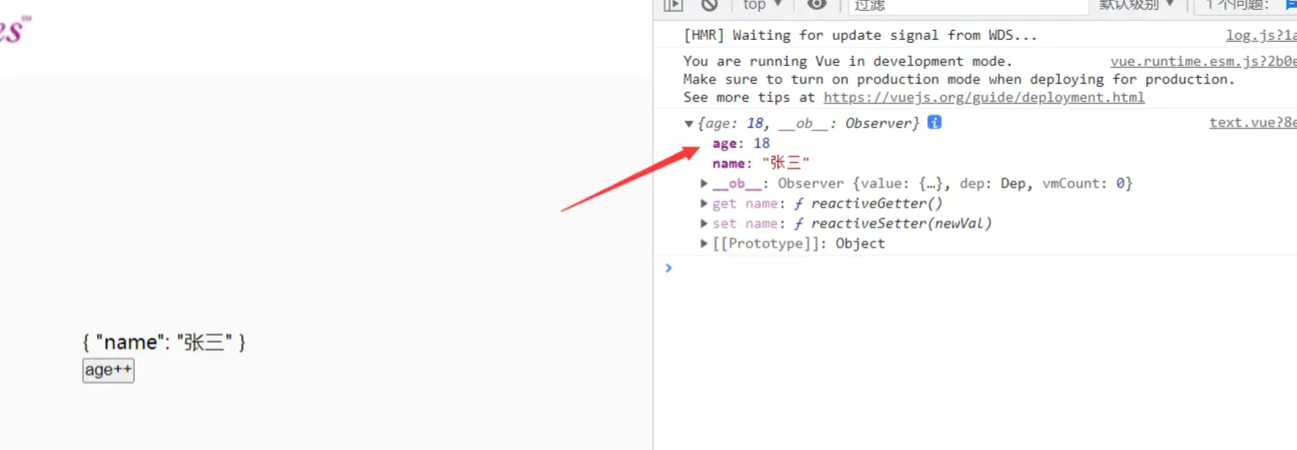Screen dimensions: 1297x450
Task: Select the age: 18 property row
Action: coord(741,143)
